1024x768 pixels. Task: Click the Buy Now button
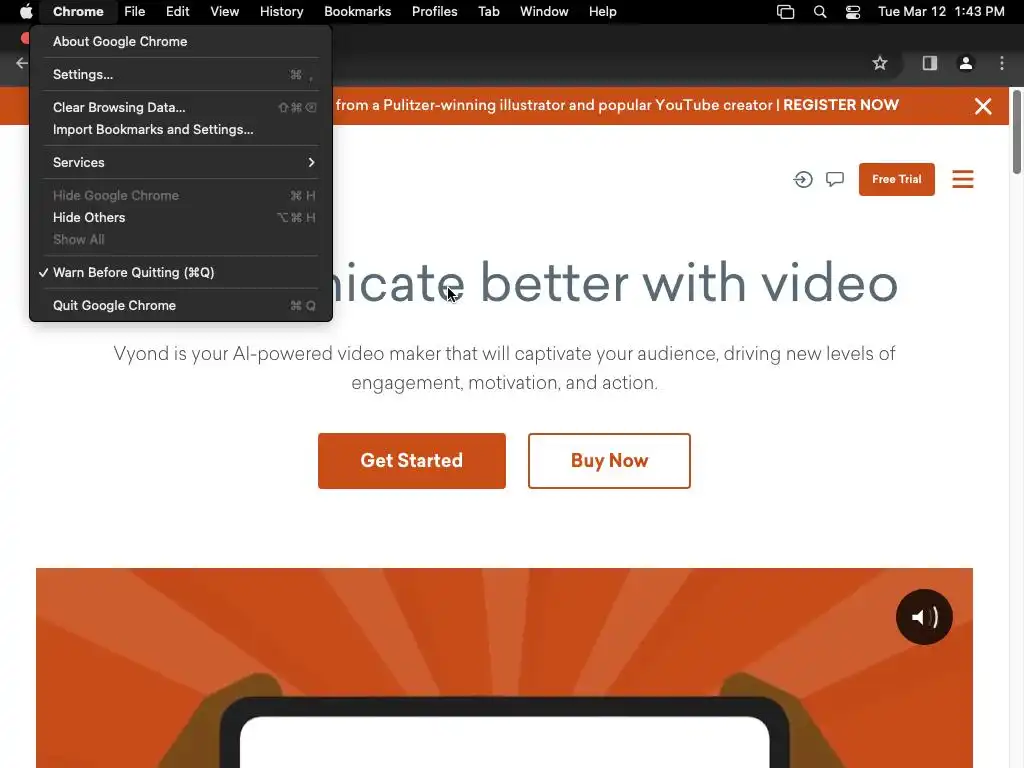coord(609,460)
